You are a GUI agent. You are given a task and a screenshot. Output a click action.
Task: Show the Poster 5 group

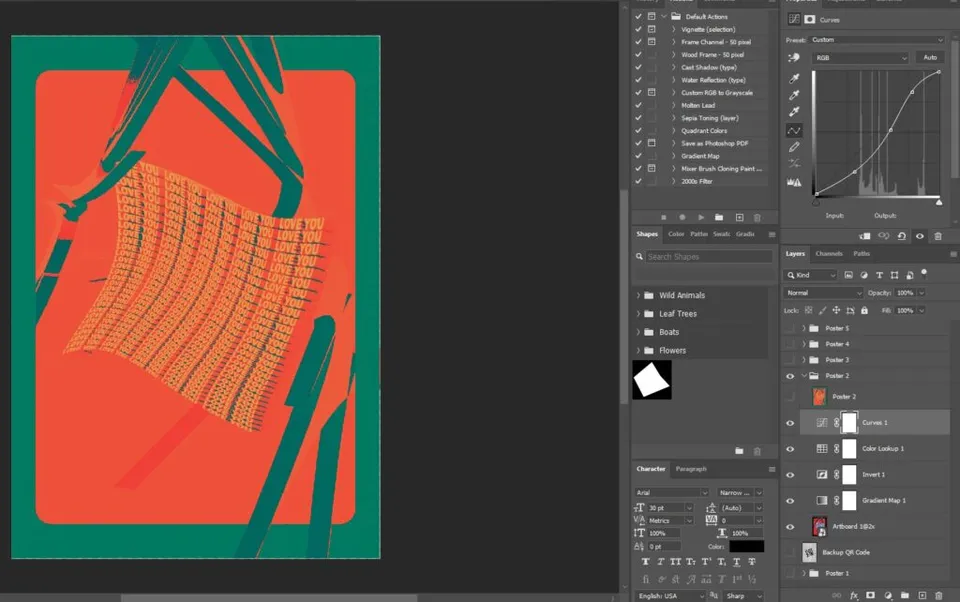click(x=790, y=328)
